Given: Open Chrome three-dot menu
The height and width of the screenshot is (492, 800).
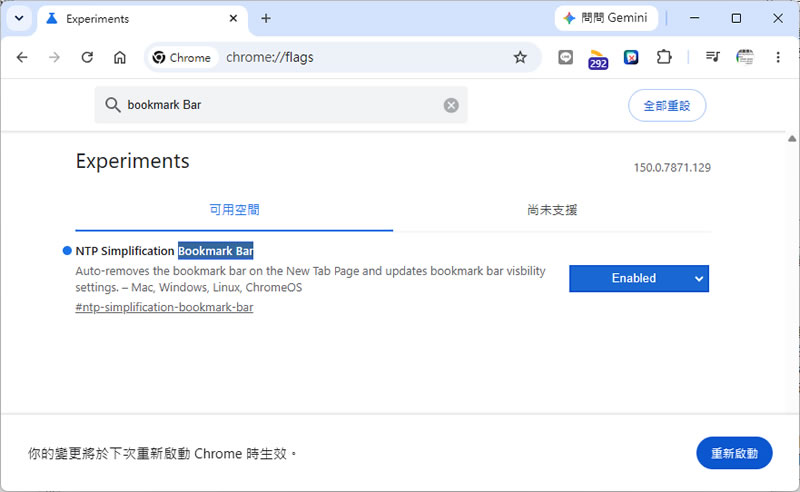Looking at the screenshot, I should [x=778, y=57].
